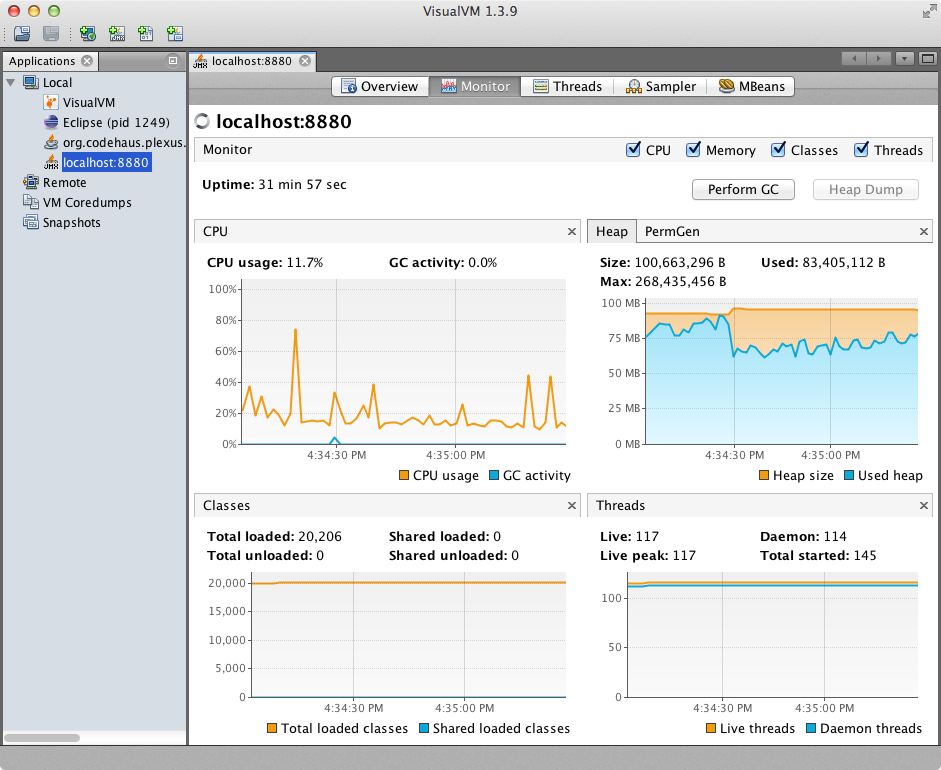
Task: Close the Heap memory graph panel
Action: pos(924,232)
